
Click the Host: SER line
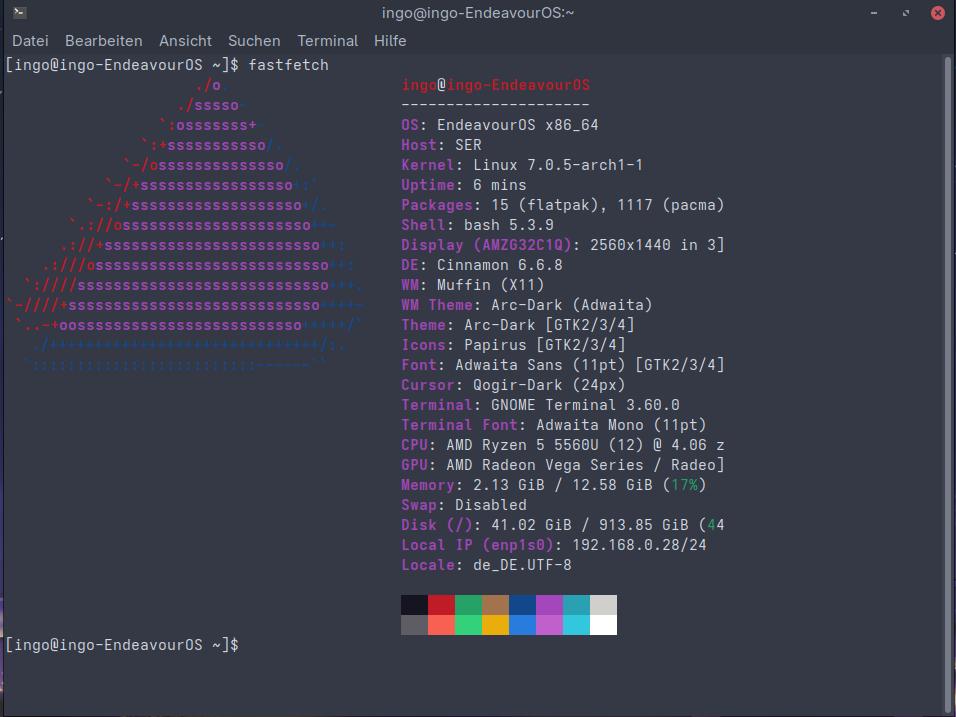[x=441, y=145]
